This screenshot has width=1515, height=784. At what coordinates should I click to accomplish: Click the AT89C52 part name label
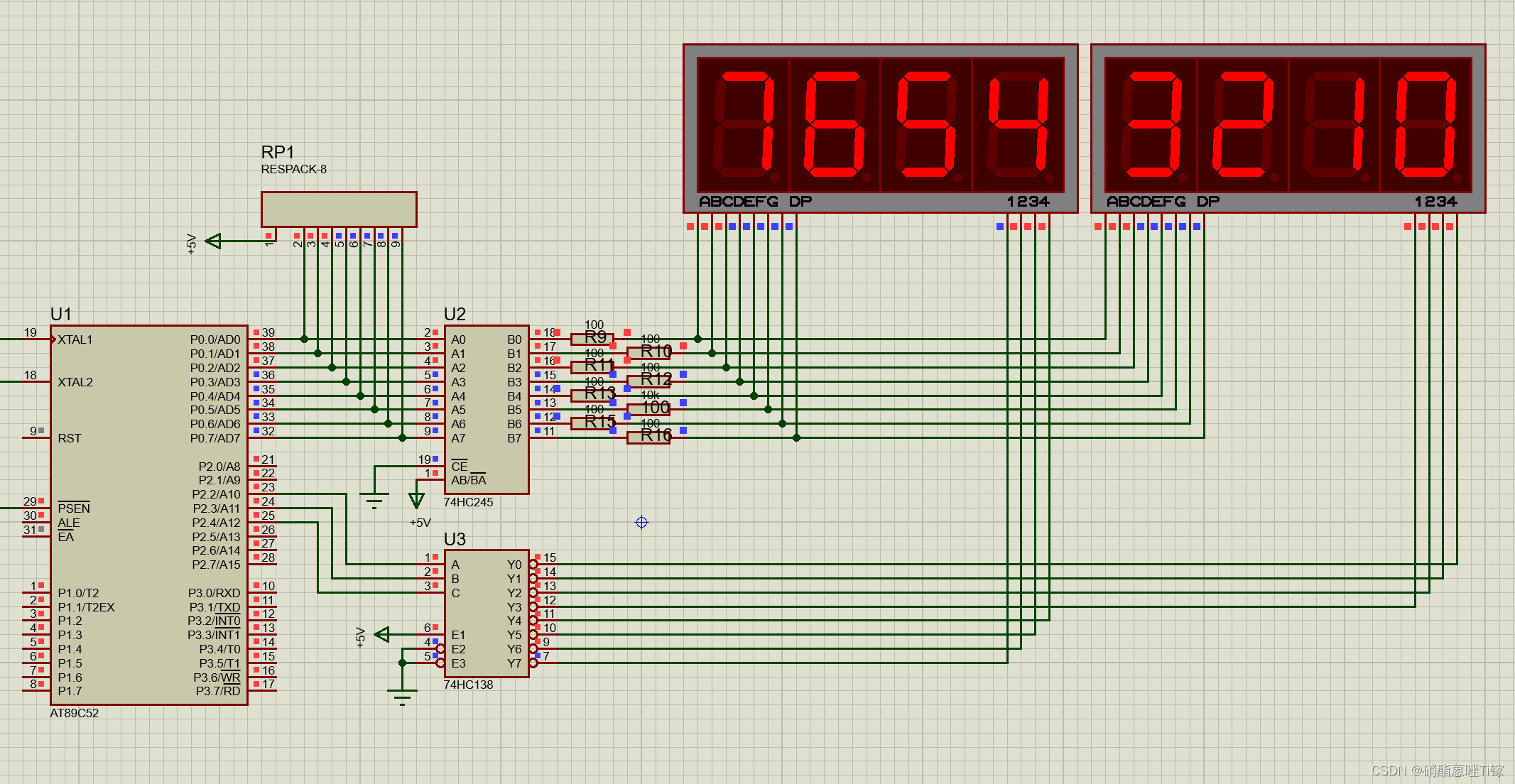[75, 713]
